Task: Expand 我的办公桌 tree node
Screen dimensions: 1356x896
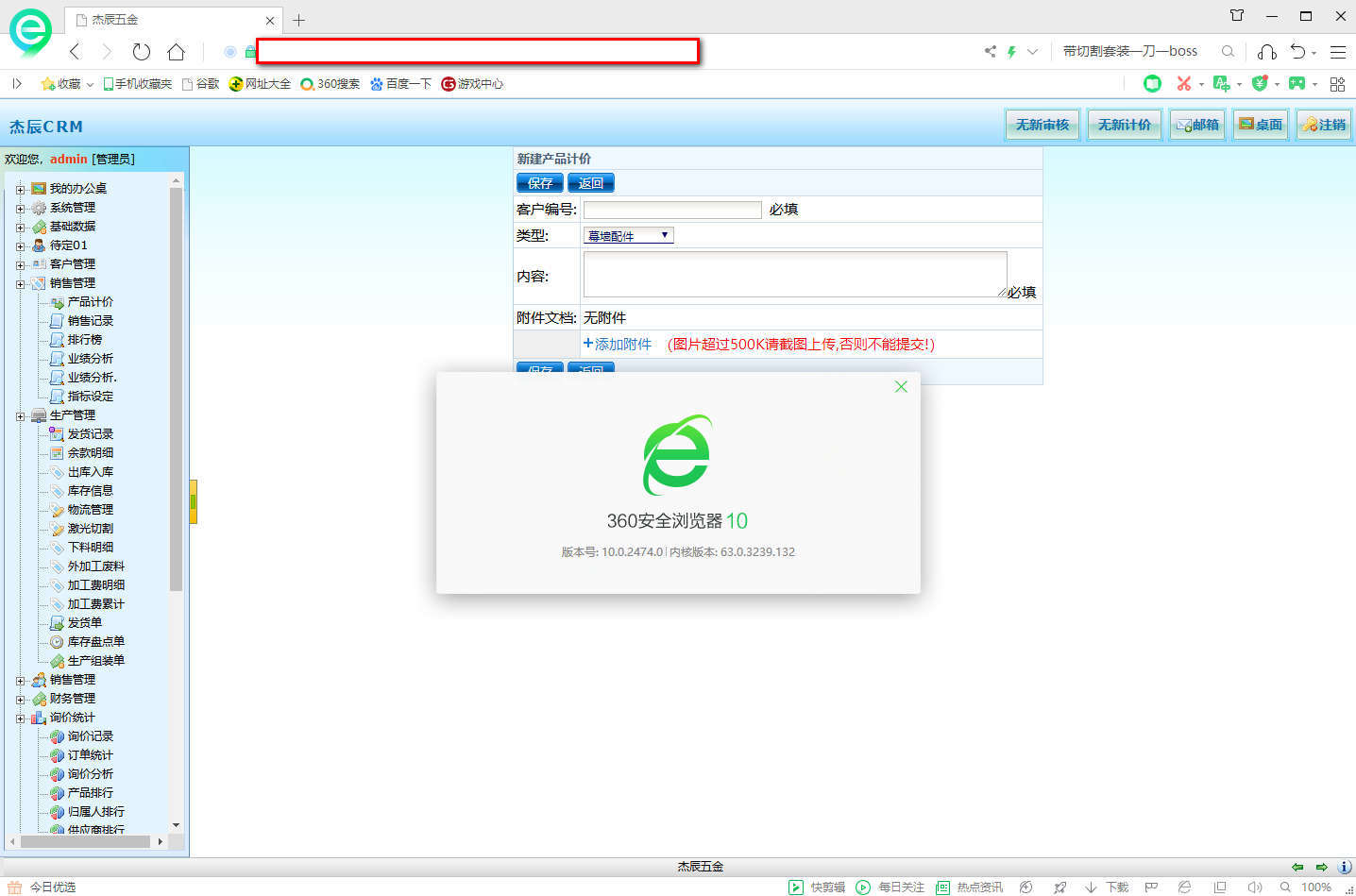Action: [20, 189]
